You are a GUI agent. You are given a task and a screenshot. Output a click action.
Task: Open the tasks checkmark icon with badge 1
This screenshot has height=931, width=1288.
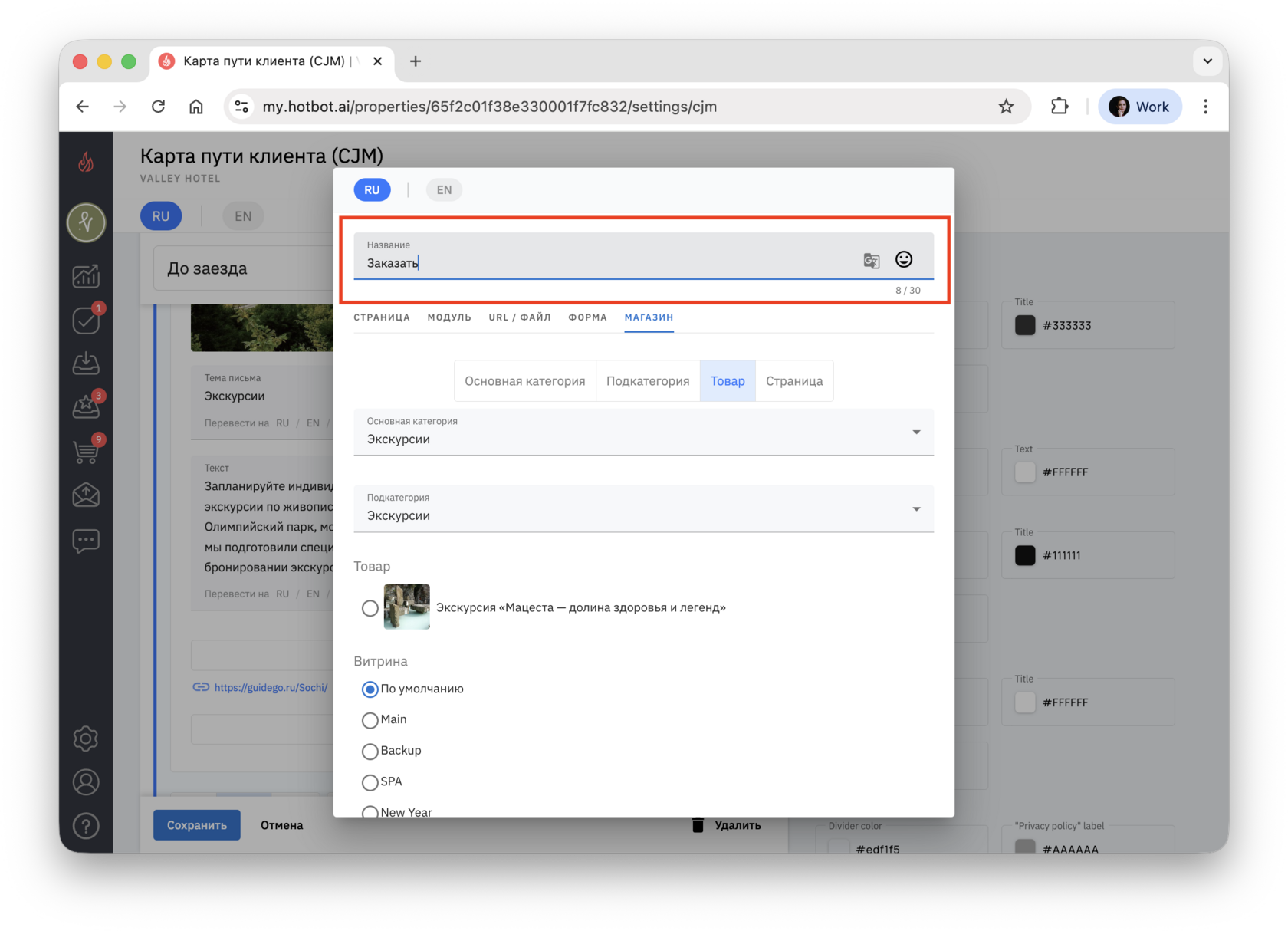(x=86, y=320)
